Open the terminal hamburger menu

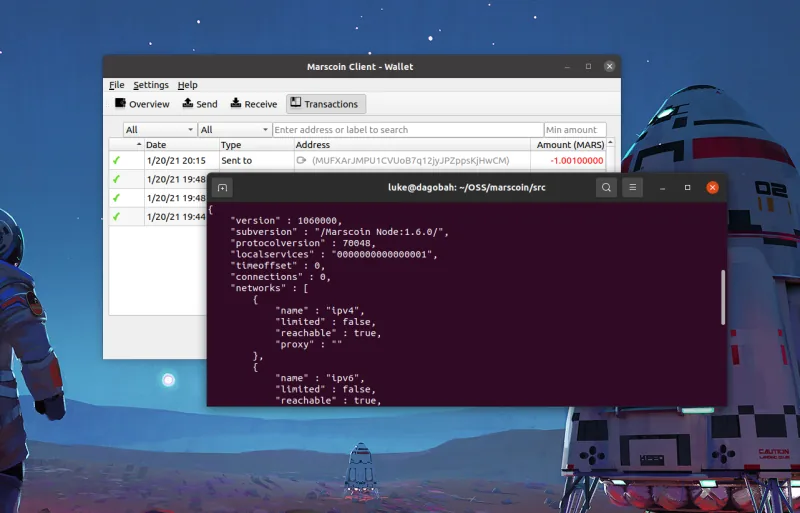[x=632, y=187]
